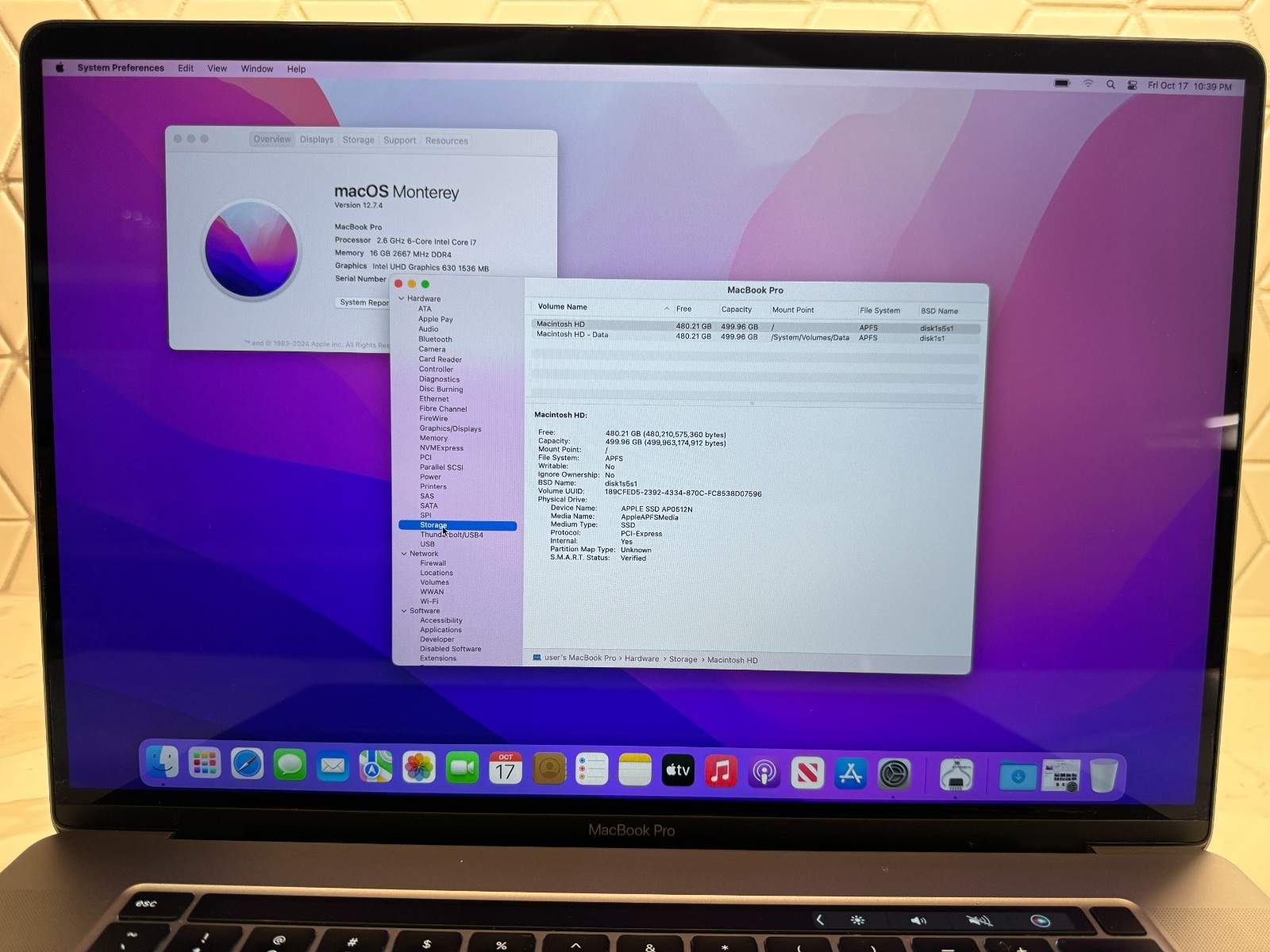
Task: Open the Music app
Action: (721, 771)
